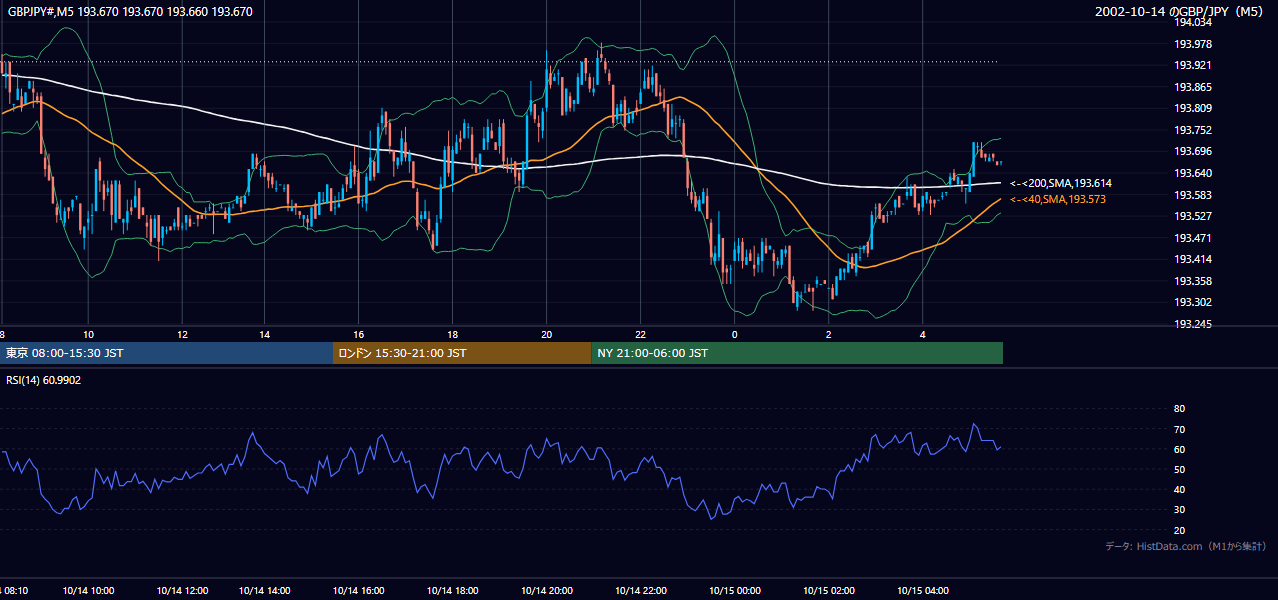Click bottom date label 10/15 00:00
The width and height of the screenshot is (1278, 600).
click(735, 591)
